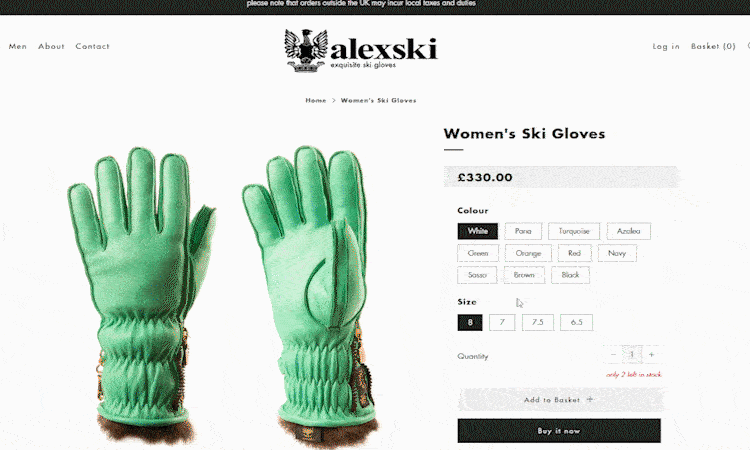Choose the Black colour option

pyautogui.click(x=570, y=275)
